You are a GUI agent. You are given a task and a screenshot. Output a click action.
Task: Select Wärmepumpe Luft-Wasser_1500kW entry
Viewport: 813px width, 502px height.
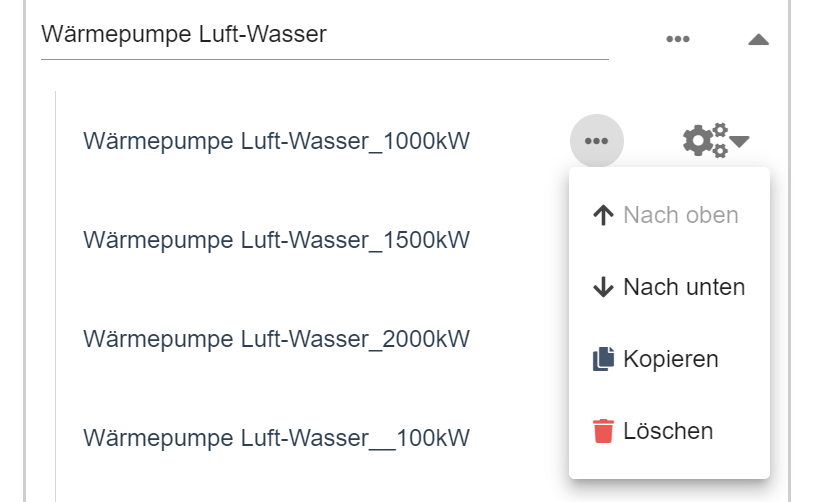pyautogui.click(x=276, y=240)
